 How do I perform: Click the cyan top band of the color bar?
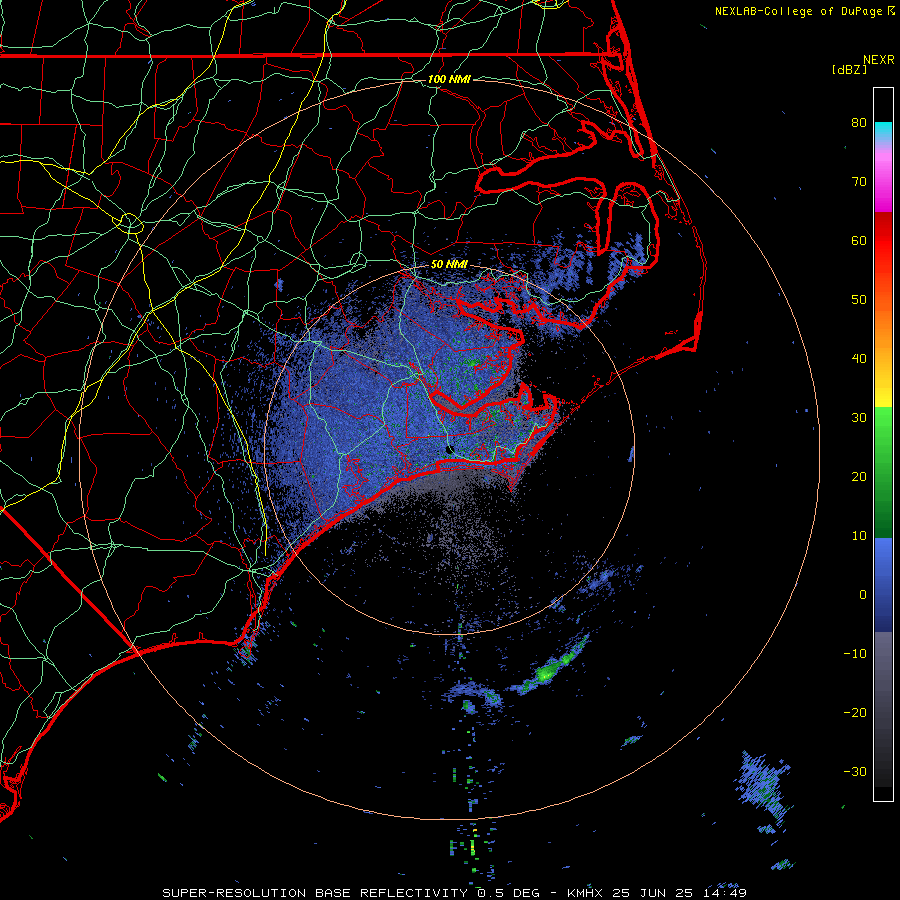point(883,131)
